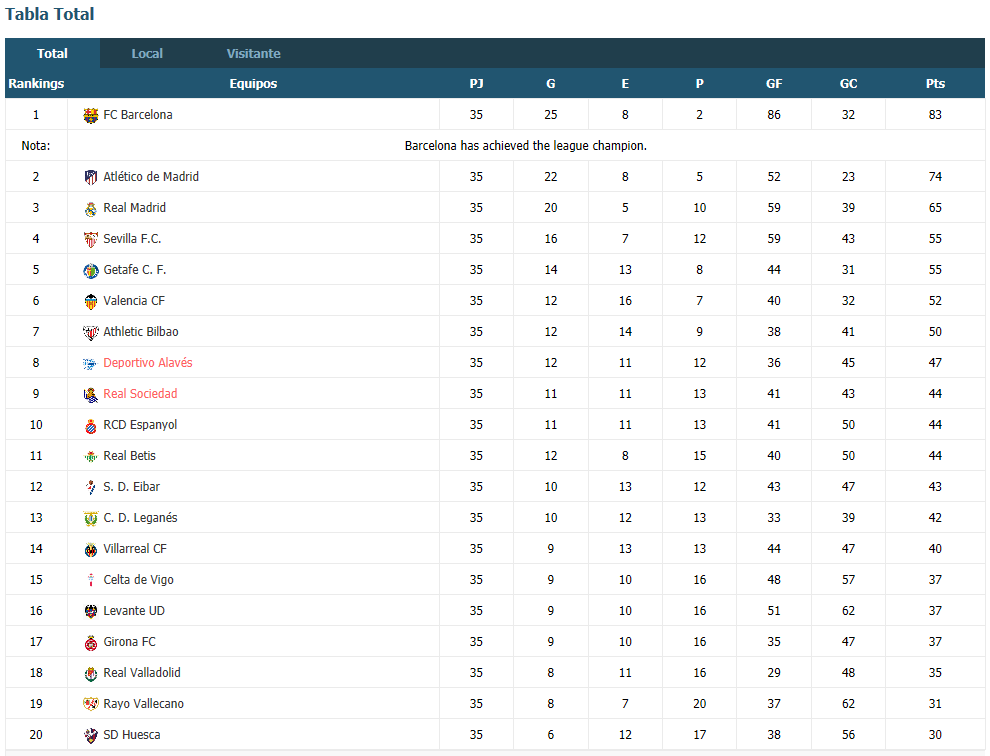
Task: Open the Levante UD team link
Action: 134,610
